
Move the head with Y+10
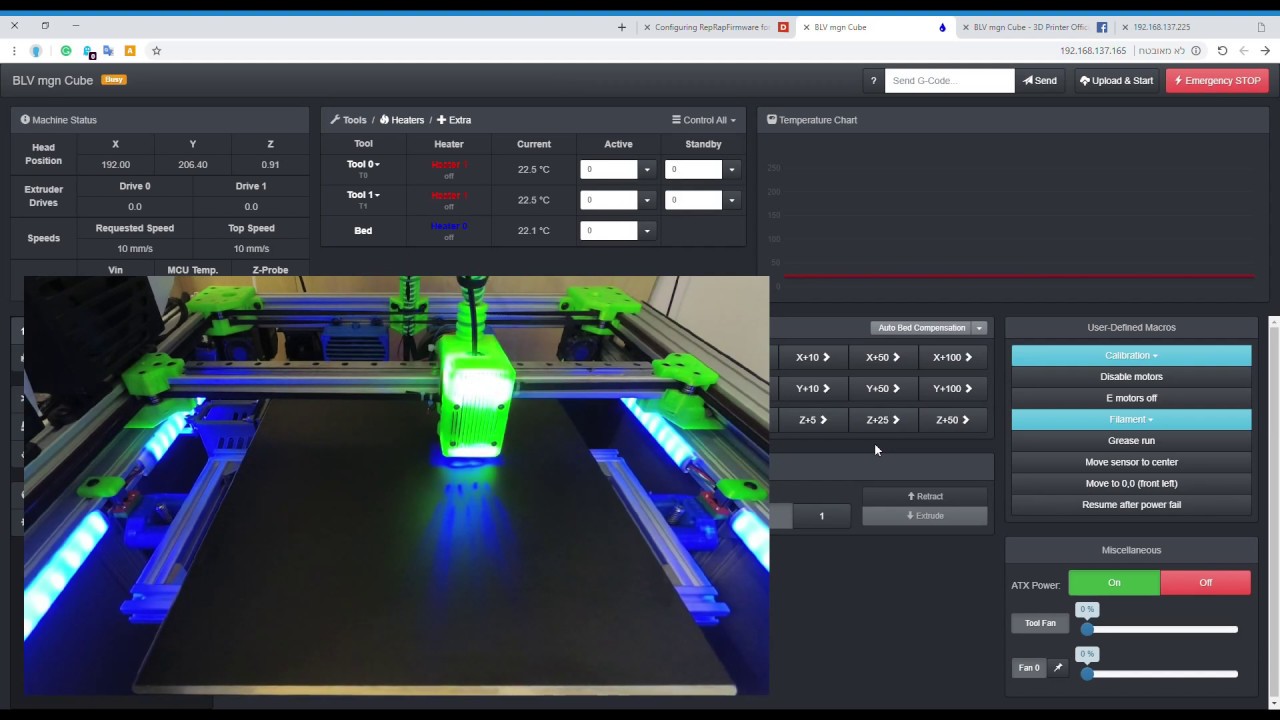812,388
